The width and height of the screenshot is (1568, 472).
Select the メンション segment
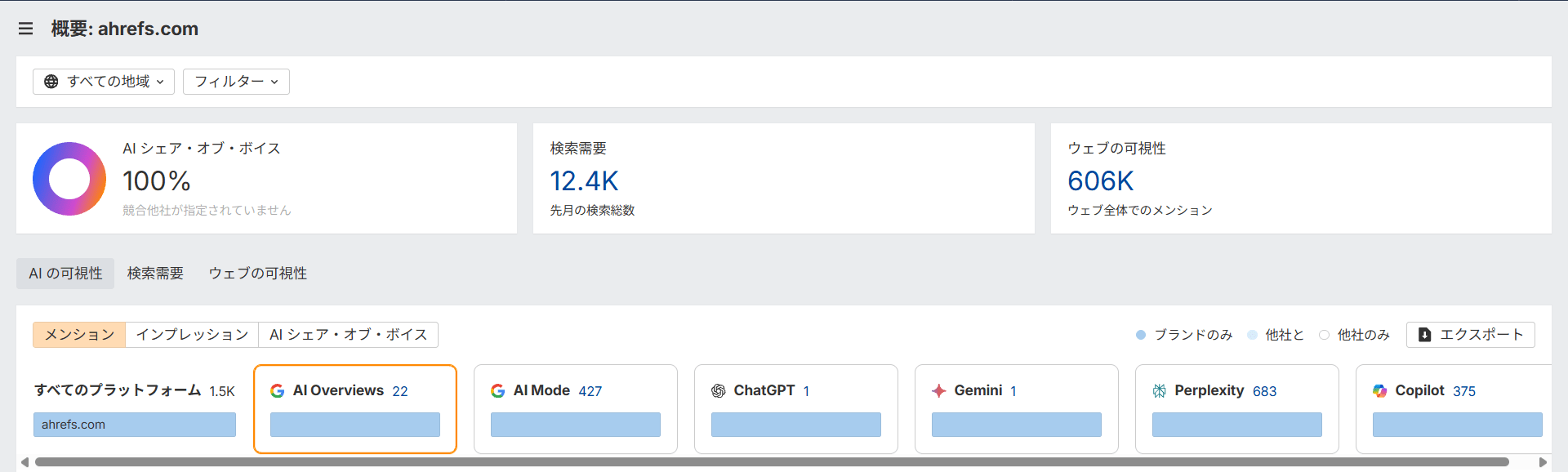tap(79, 335)
